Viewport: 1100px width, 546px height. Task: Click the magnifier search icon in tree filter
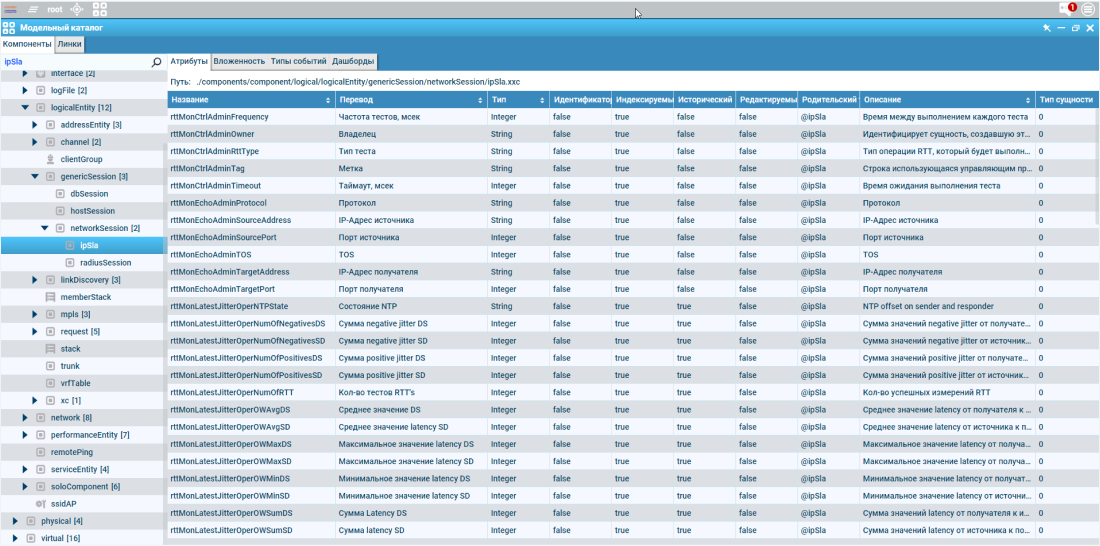pyautogui.click(x=156, y=62)
